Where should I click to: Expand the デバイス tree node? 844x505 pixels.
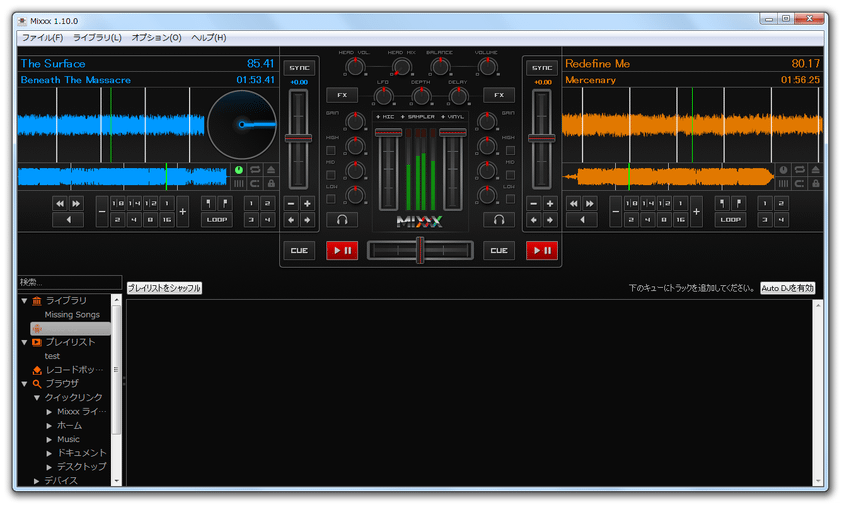pyautogui.click(x=37, y=481)
